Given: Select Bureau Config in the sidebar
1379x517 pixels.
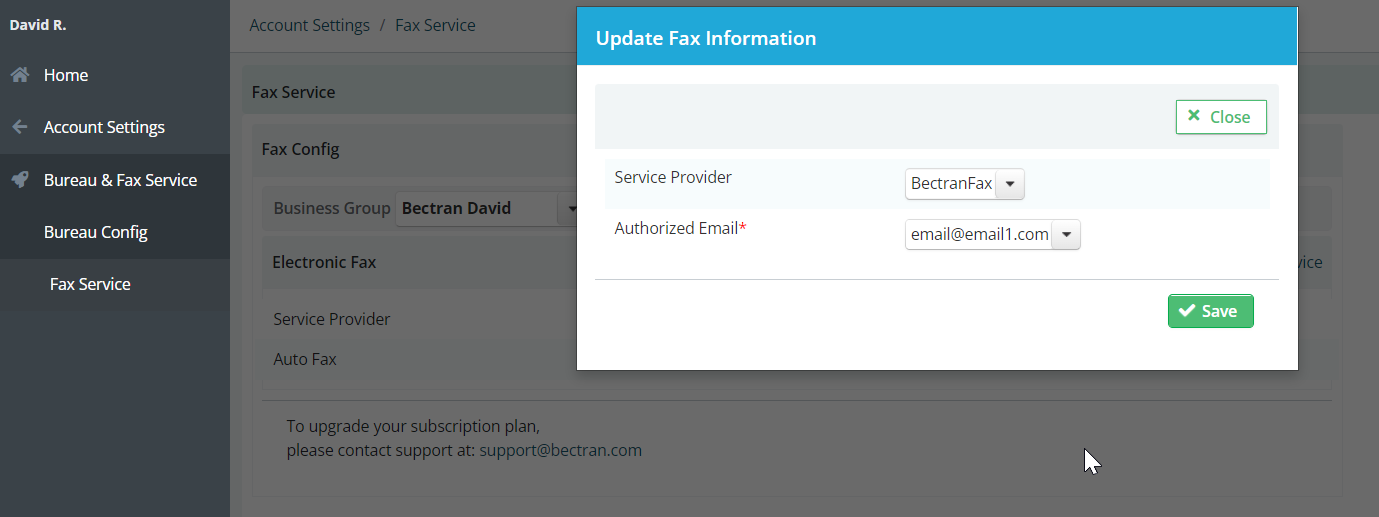Looking at the screenshot, I should (96, 232).
